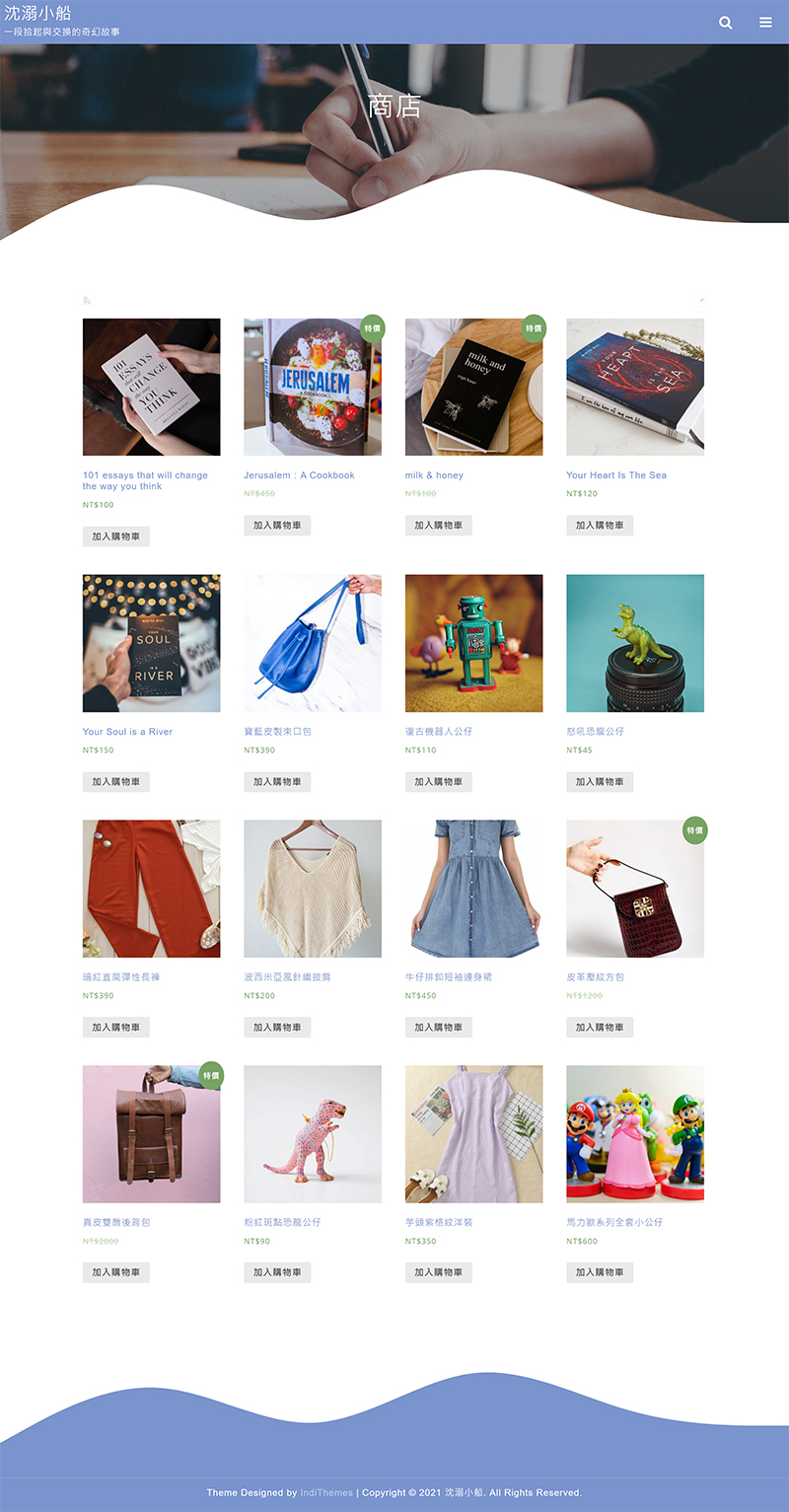Go to the 沈溺小船 site title

[x=37, y=13]
